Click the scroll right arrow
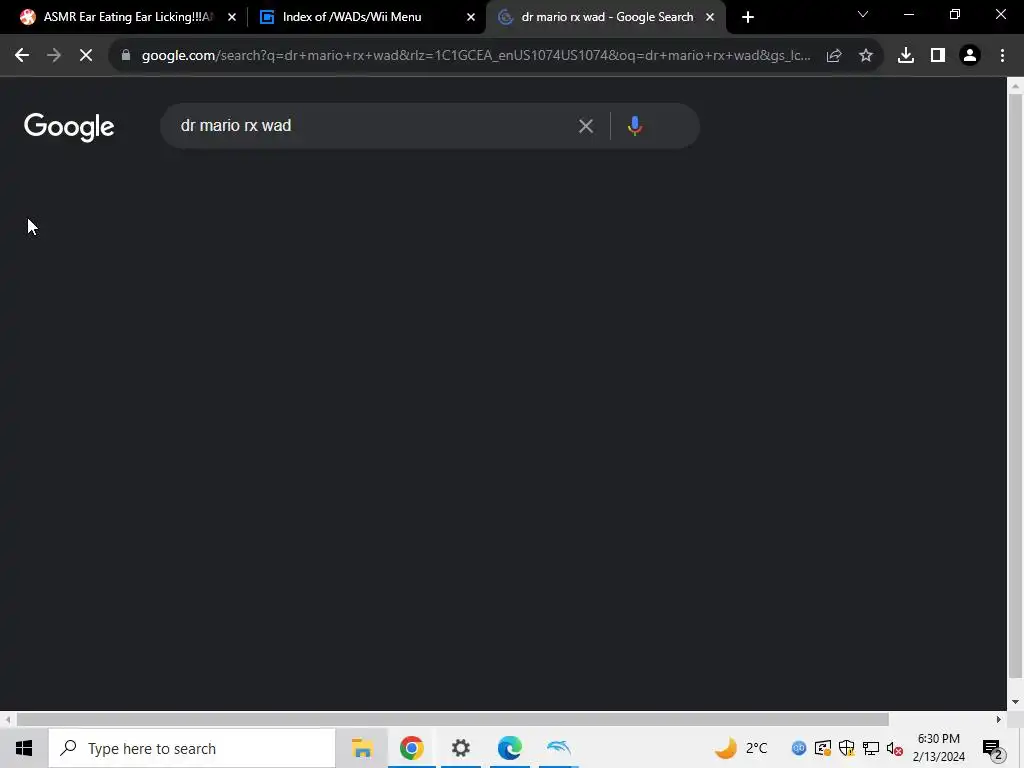The image size is (1024, 768). click(999, 720)
